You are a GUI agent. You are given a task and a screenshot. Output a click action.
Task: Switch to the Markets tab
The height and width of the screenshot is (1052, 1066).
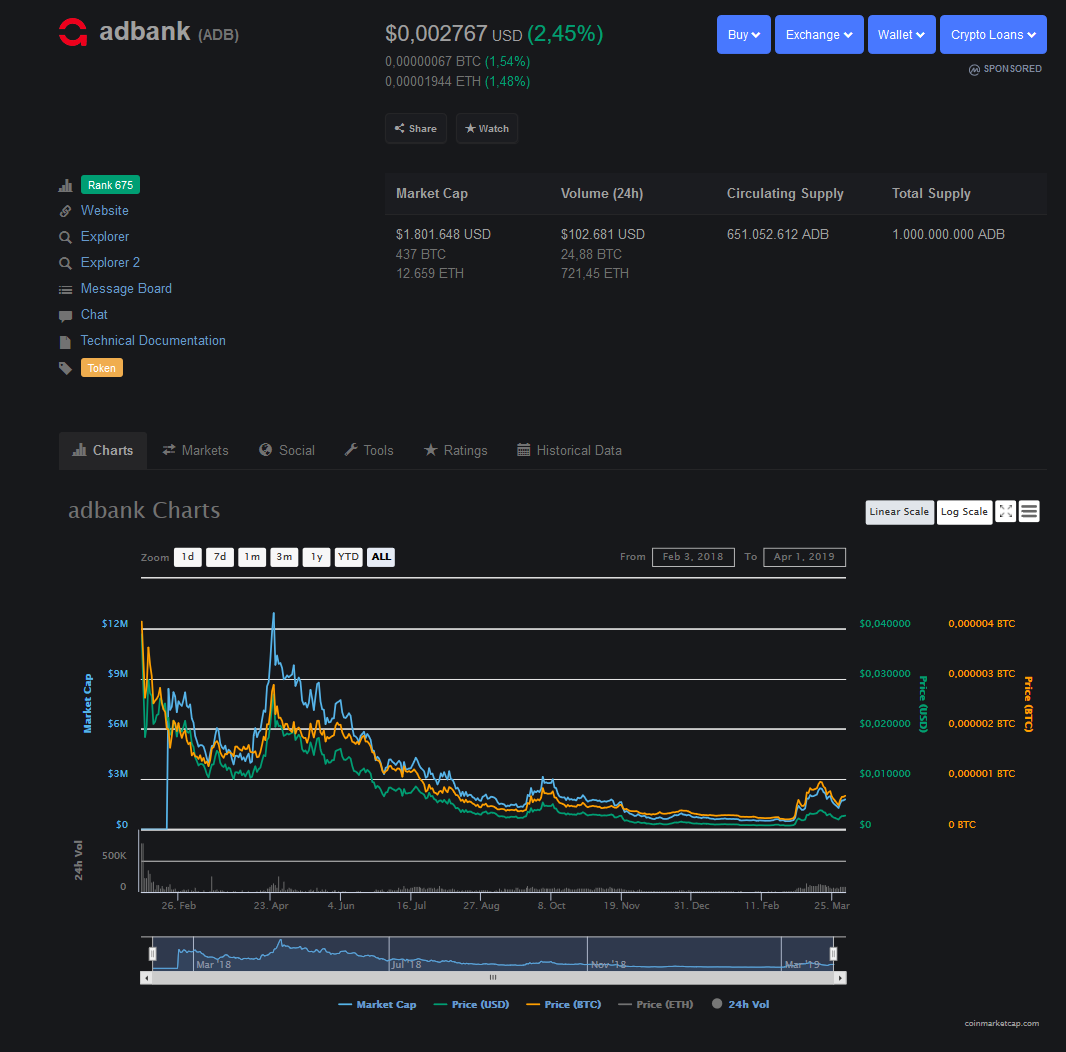(195, 450)
